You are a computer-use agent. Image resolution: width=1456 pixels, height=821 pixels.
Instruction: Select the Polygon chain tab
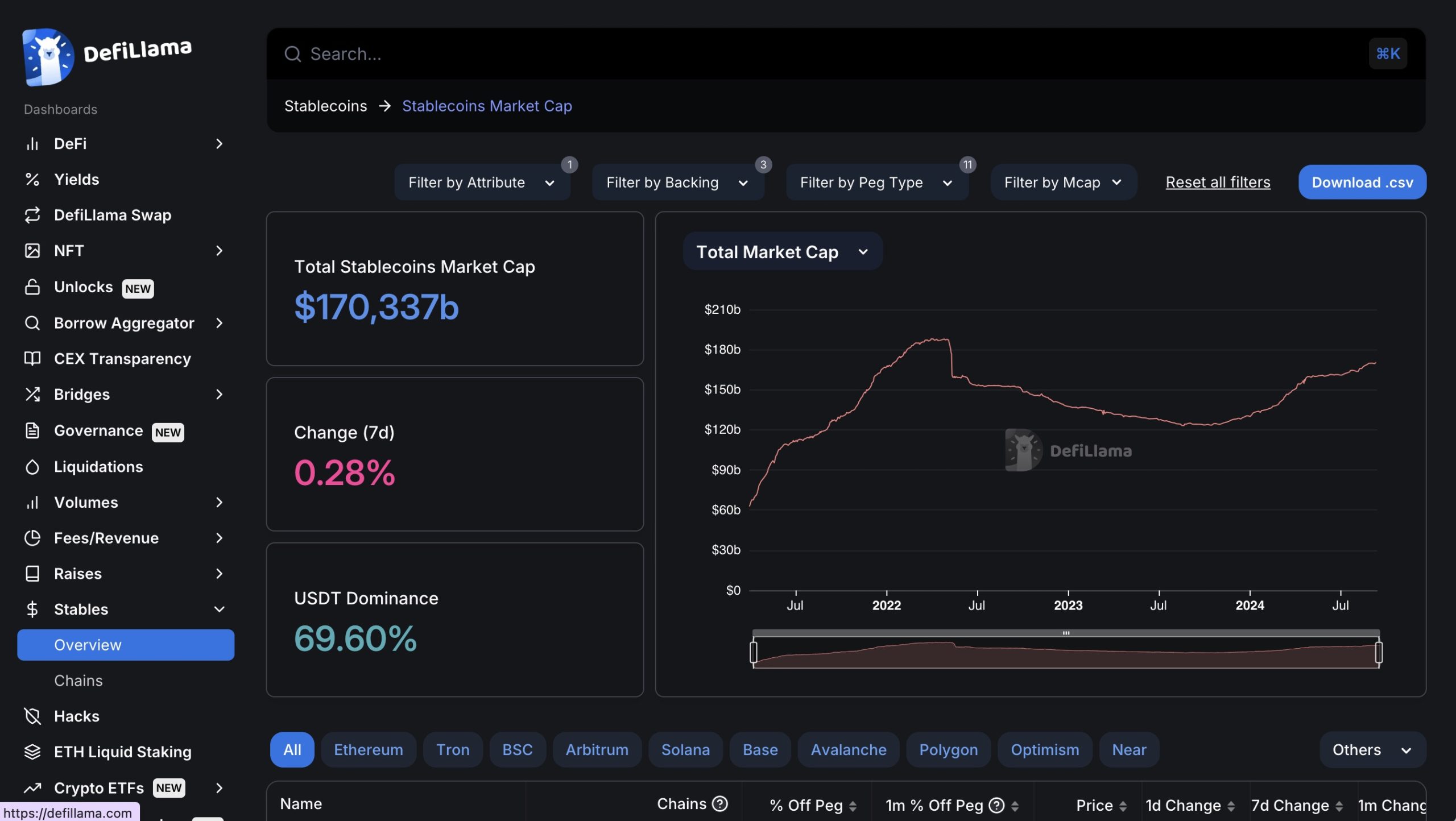click(x=949, y=750)
